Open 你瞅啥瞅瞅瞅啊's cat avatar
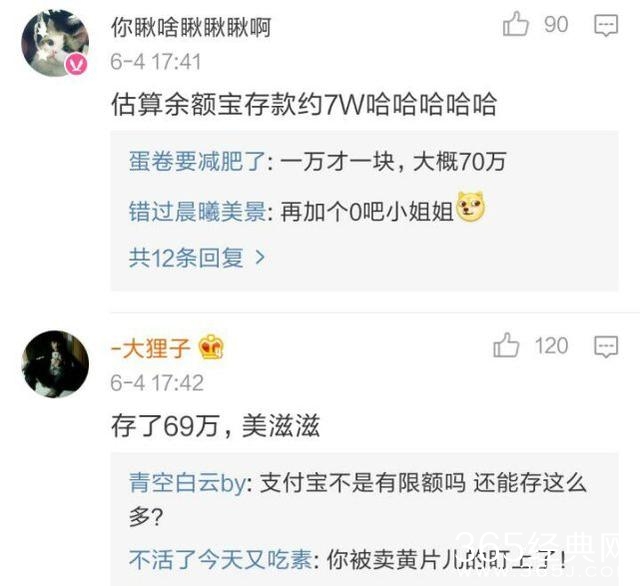The height and width of the screenshot is (586, 640). 55,43
